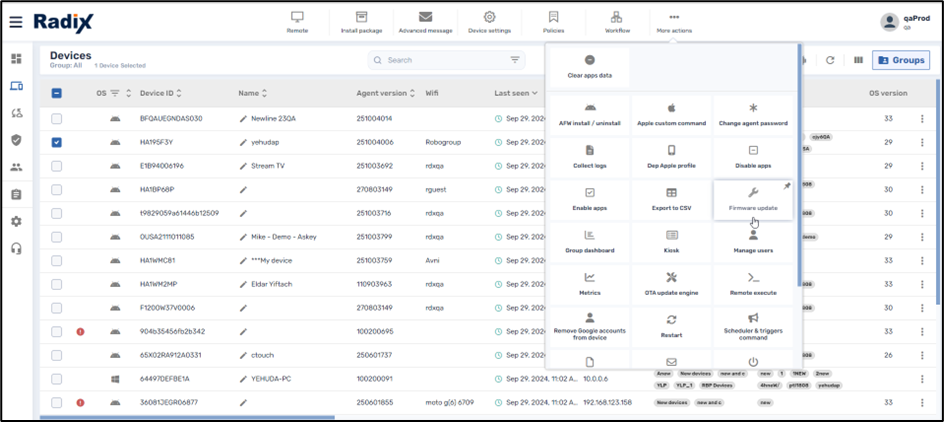
Task: Select the Devices icon in sidebar
Action: (x=16, y=86)
